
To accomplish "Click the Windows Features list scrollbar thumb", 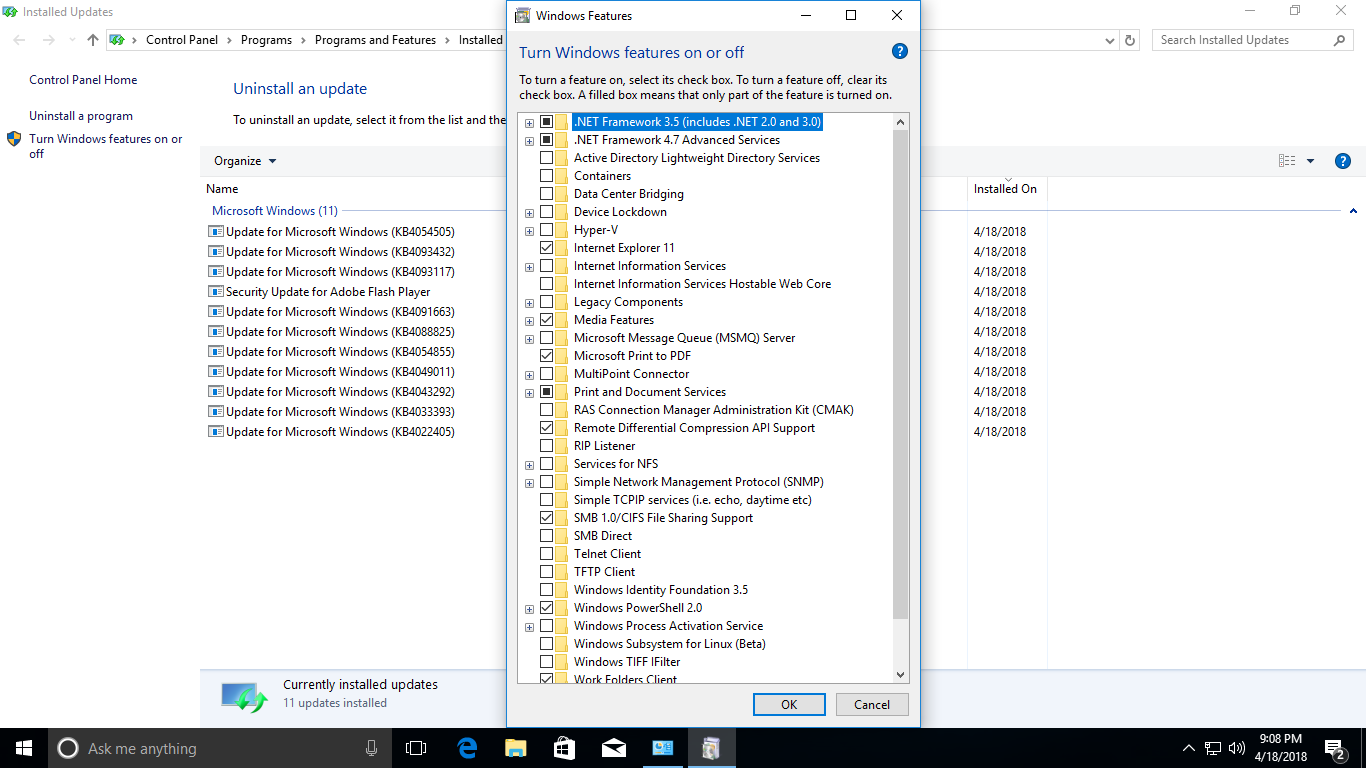I will (x=901, y=374).
